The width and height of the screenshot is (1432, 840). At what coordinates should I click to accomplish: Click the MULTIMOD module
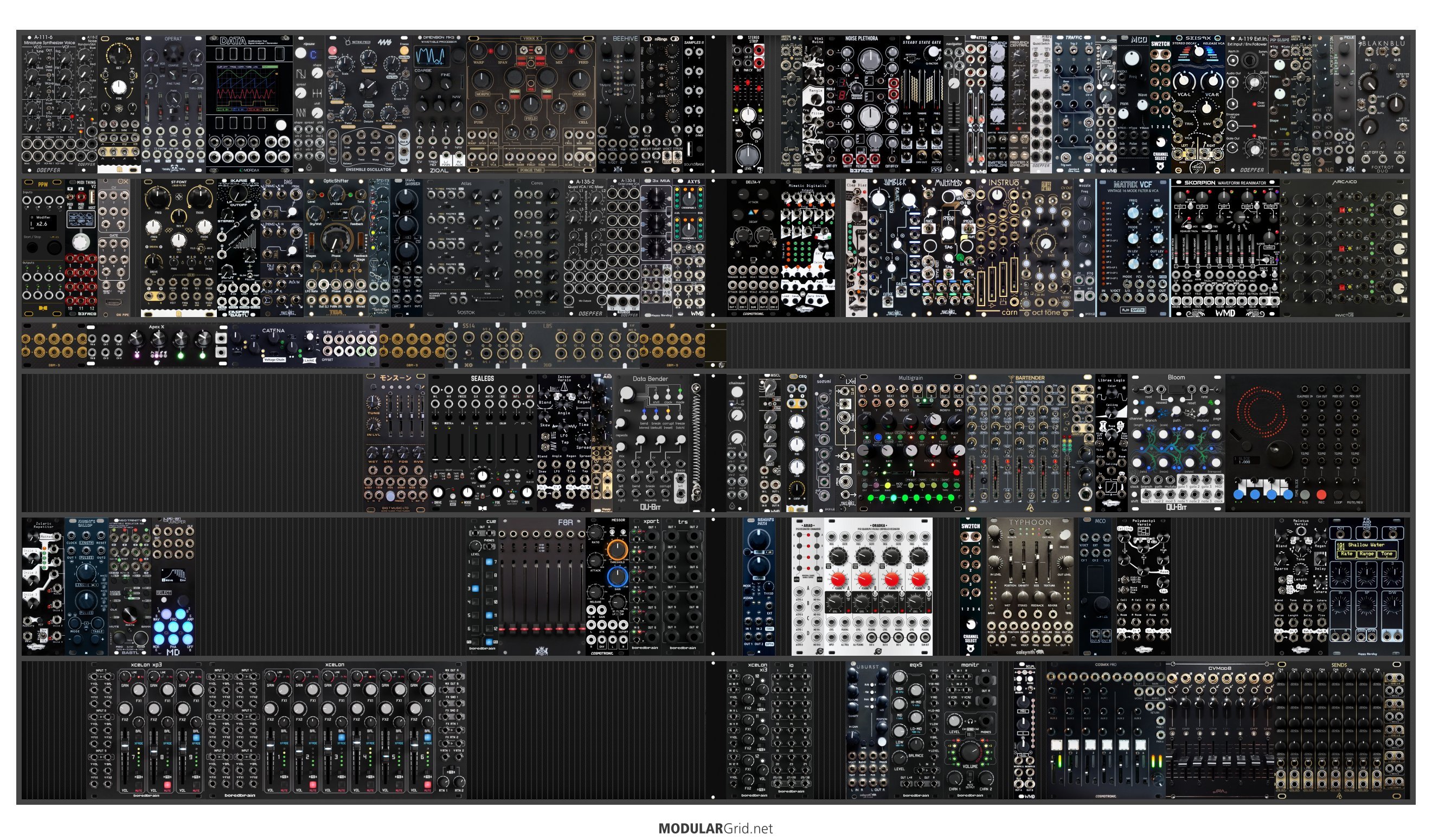(948, 248)
